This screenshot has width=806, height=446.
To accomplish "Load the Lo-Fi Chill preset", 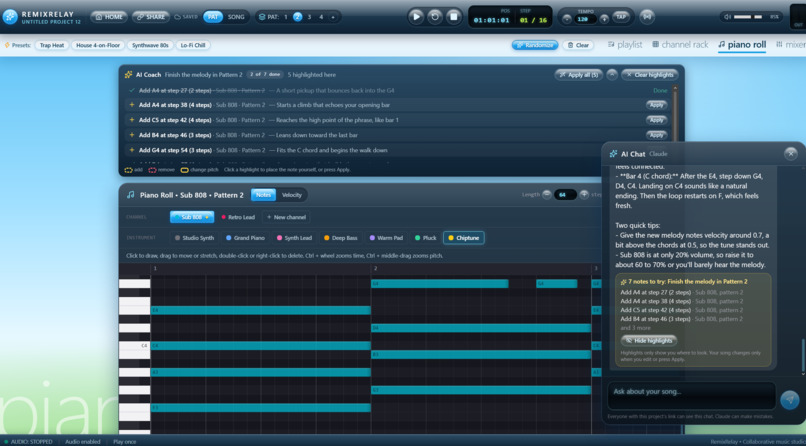I will [x=193, y=45].
